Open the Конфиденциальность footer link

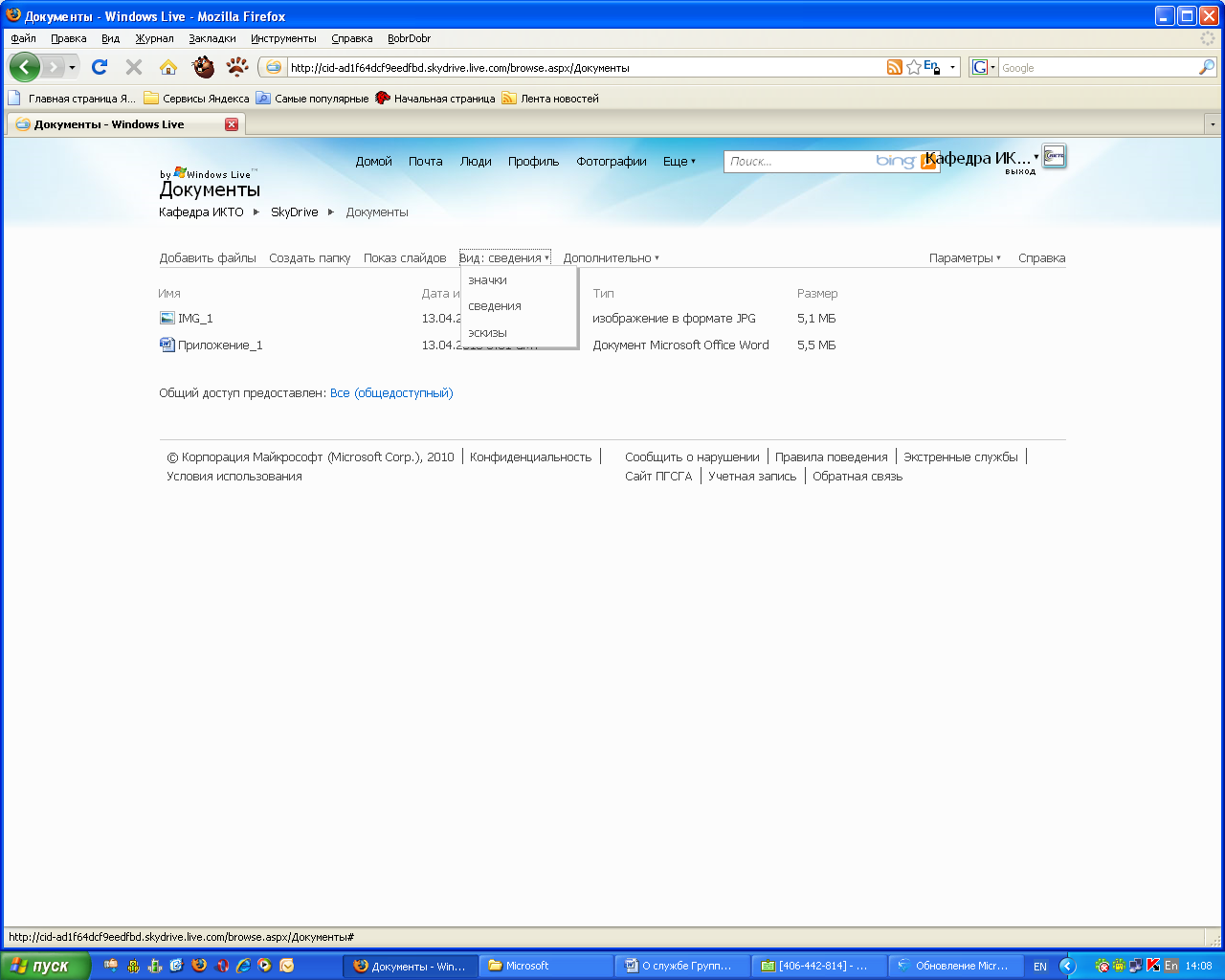(531, 457)
